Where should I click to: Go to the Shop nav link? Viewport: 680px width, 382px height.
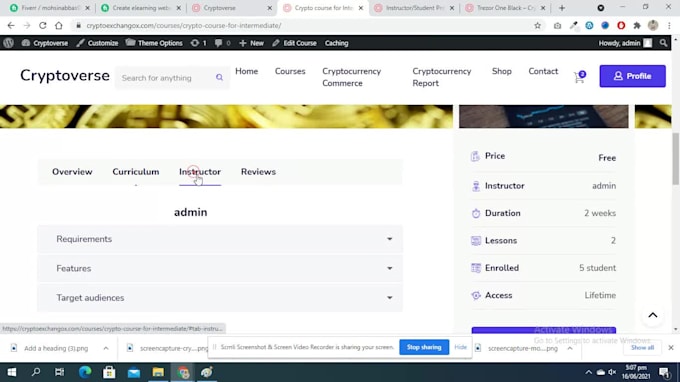coord(502,71)
